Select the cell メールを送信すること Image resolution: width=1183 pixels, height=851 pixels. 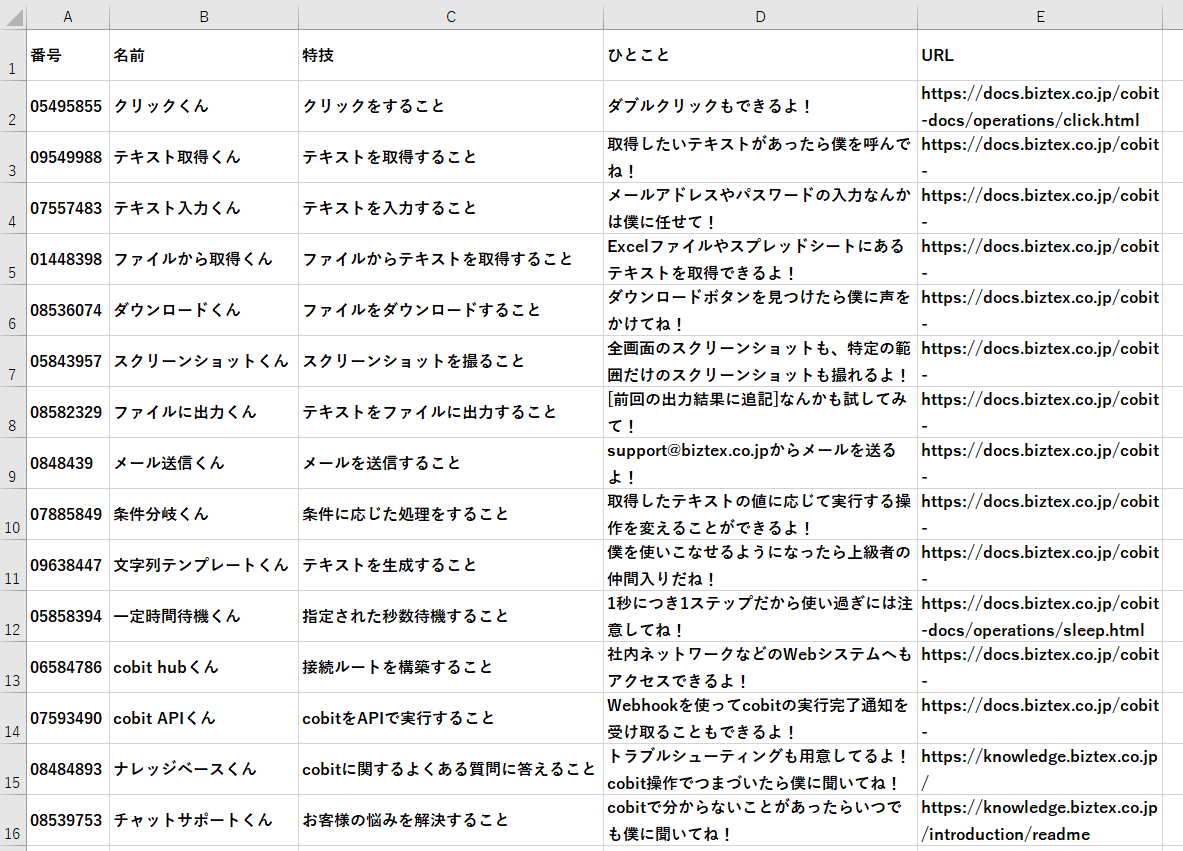pos(451,463)
